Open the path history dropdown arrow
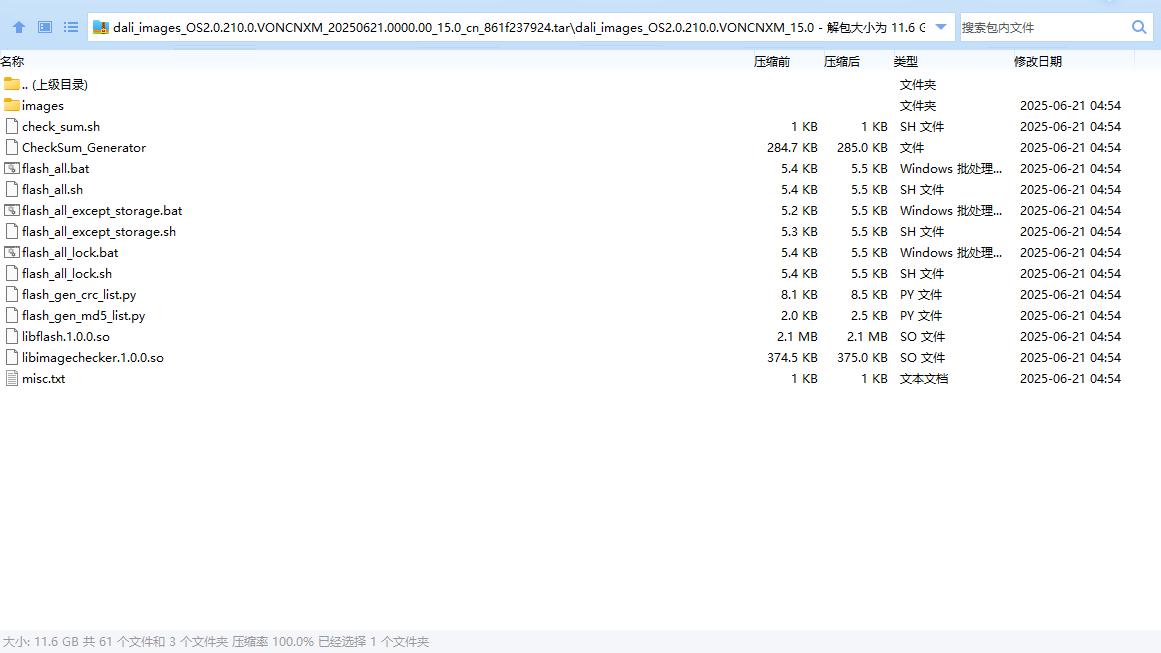1161x653 pixels. coord(941,27)
